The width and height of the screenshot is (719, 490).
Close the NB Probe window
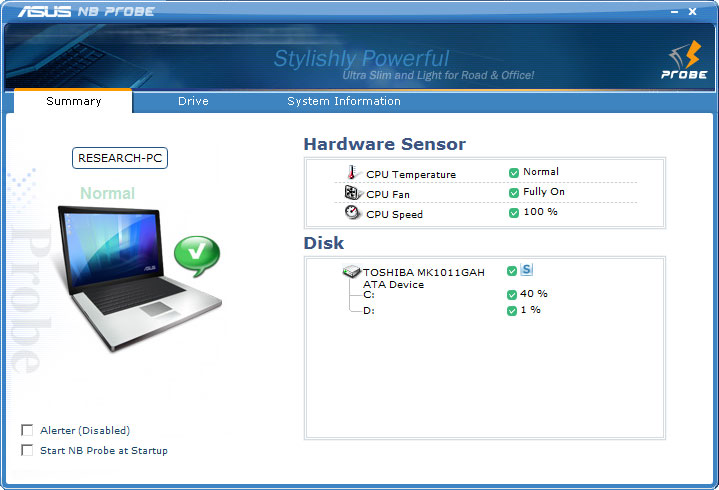692,11
